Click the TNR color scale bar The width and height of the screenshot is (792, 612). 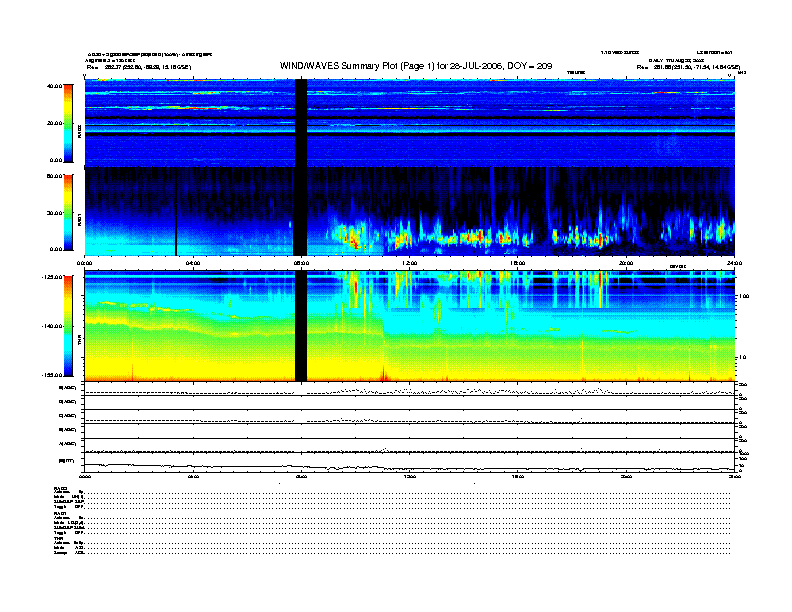coord(68,326)
